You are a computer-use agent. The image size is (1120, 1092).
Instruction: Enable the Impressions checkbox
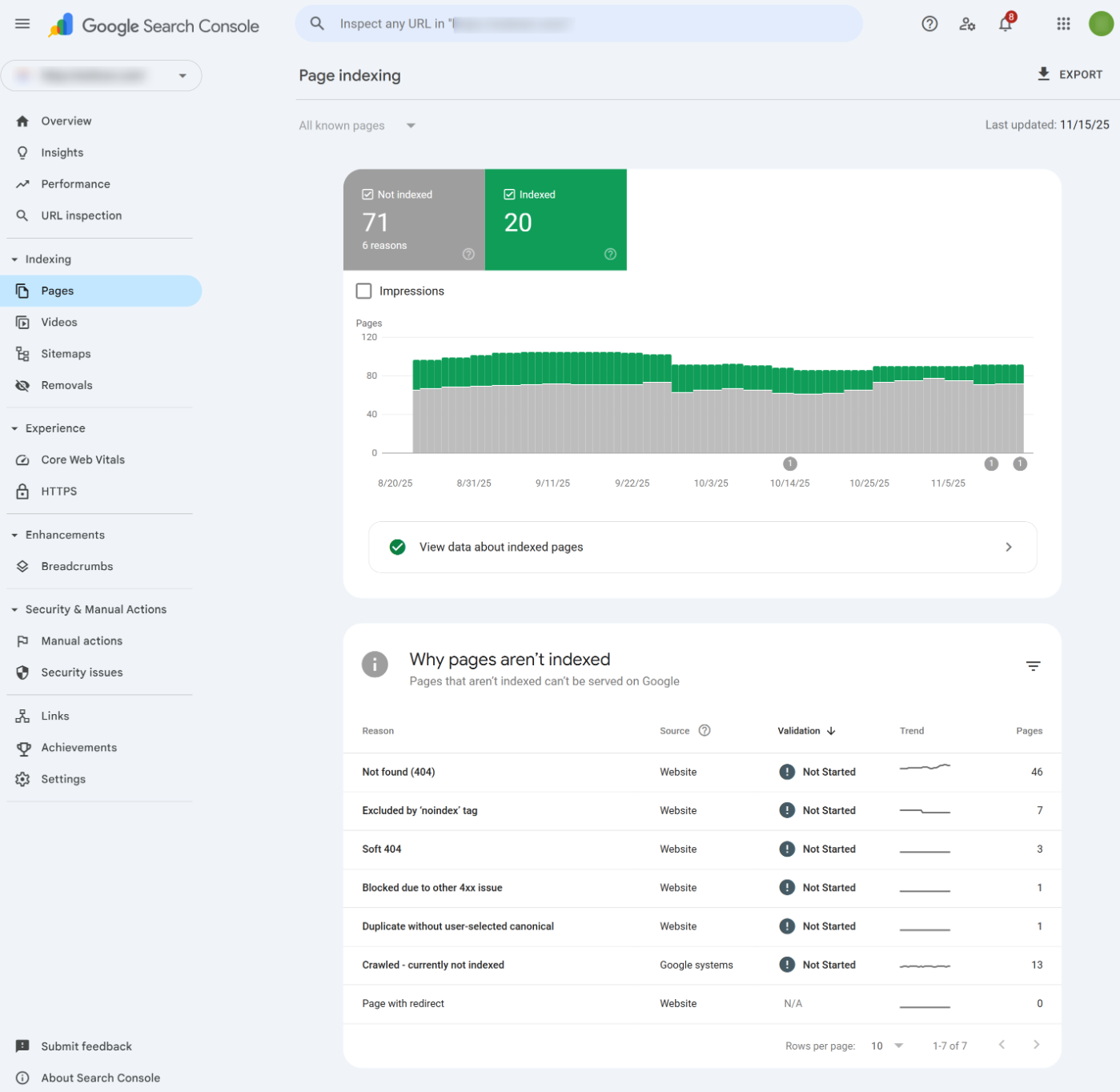pos(364,291)
